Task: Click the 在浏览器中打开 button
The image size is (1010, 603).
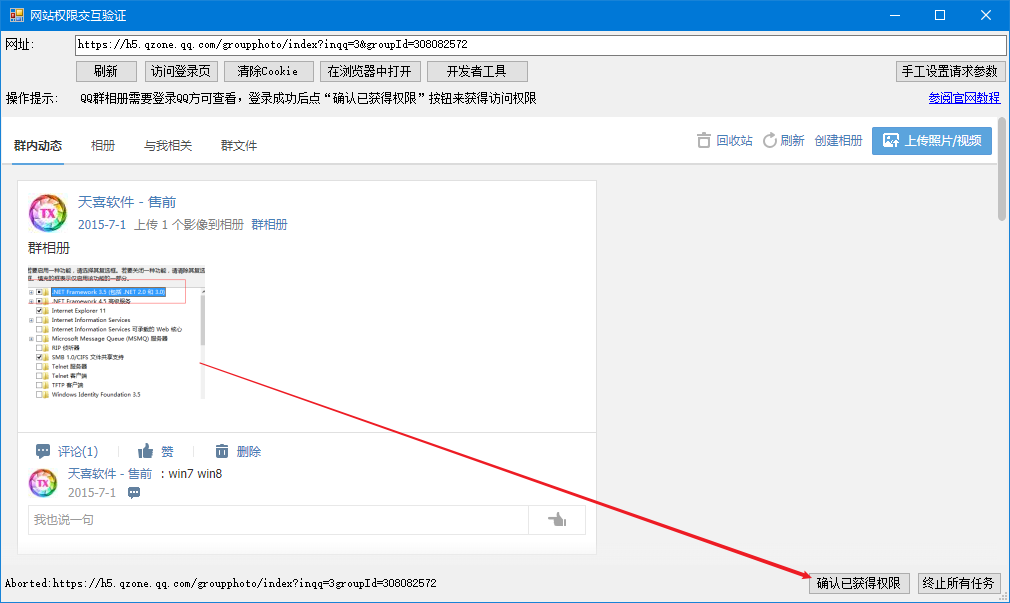Action: click(x=370, y=72)
